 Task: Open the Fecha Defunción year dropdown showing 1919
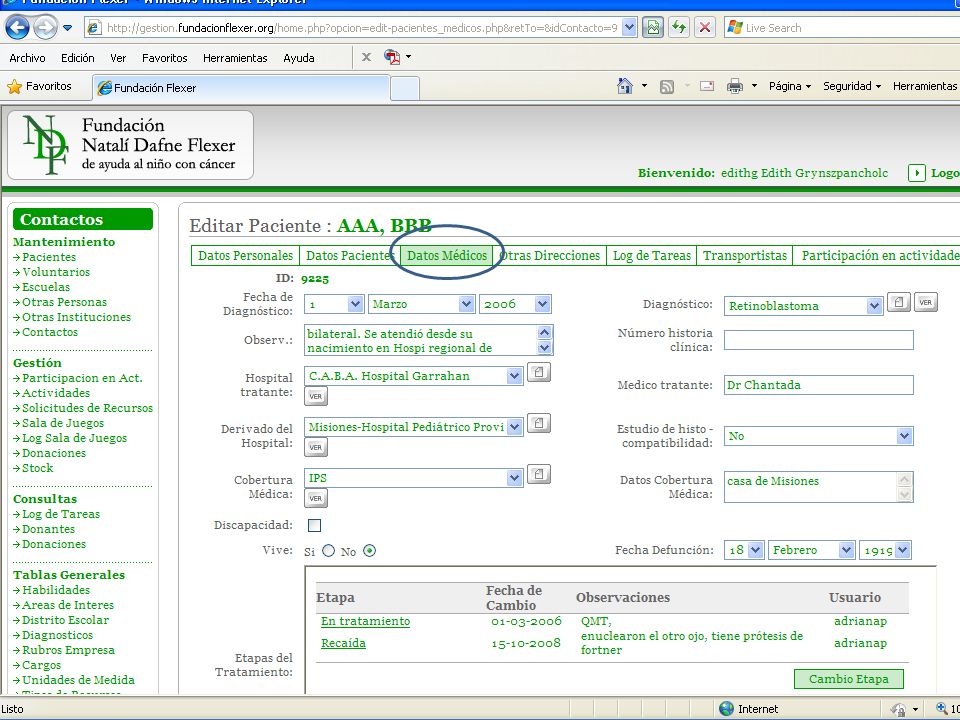pos(902,550)
